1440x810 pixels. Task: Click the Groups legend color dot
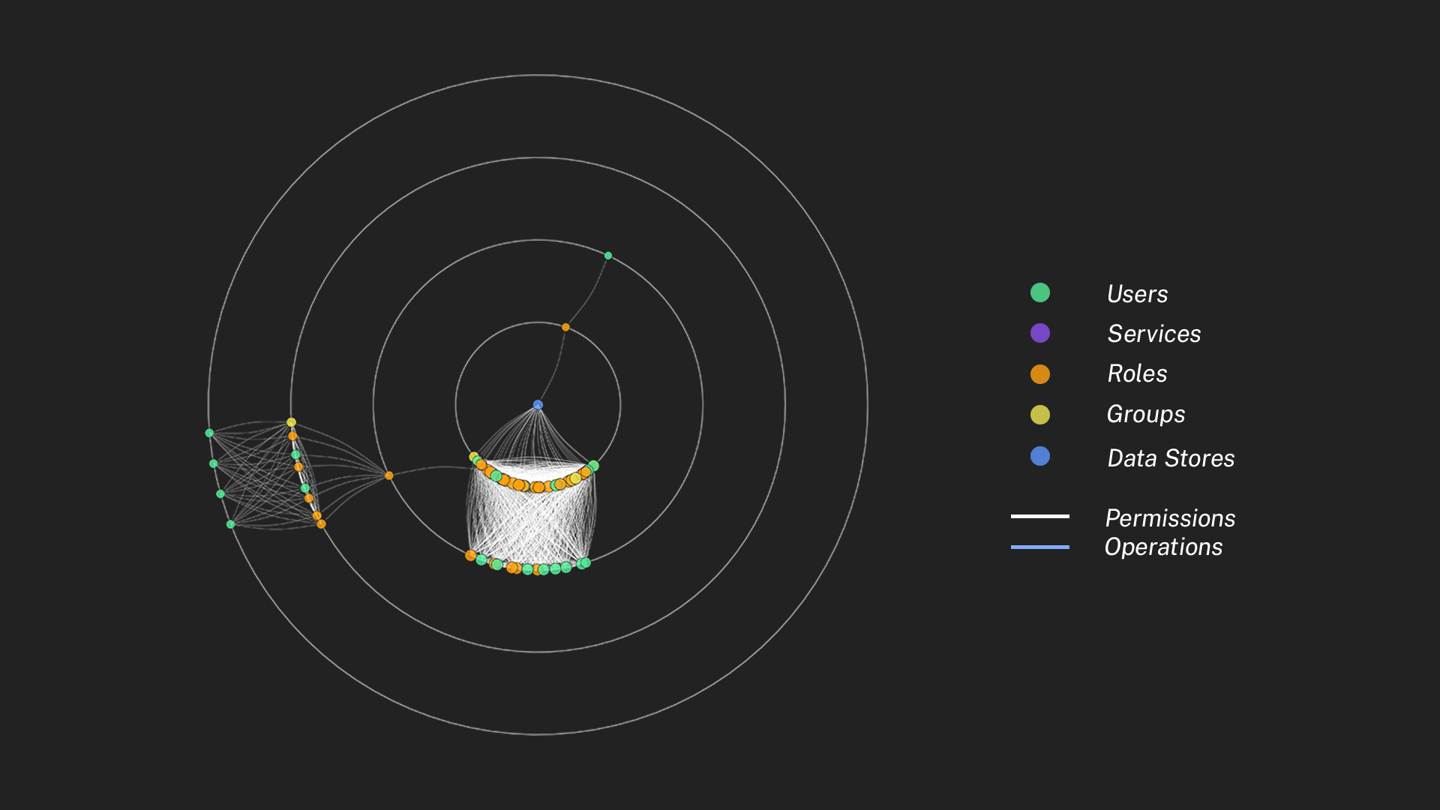(x=1039, y=413)
